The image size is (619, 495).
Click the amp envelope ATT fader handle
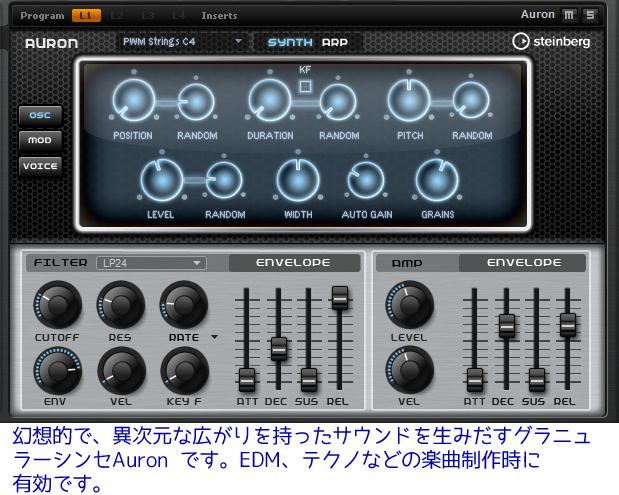(475, 379)
